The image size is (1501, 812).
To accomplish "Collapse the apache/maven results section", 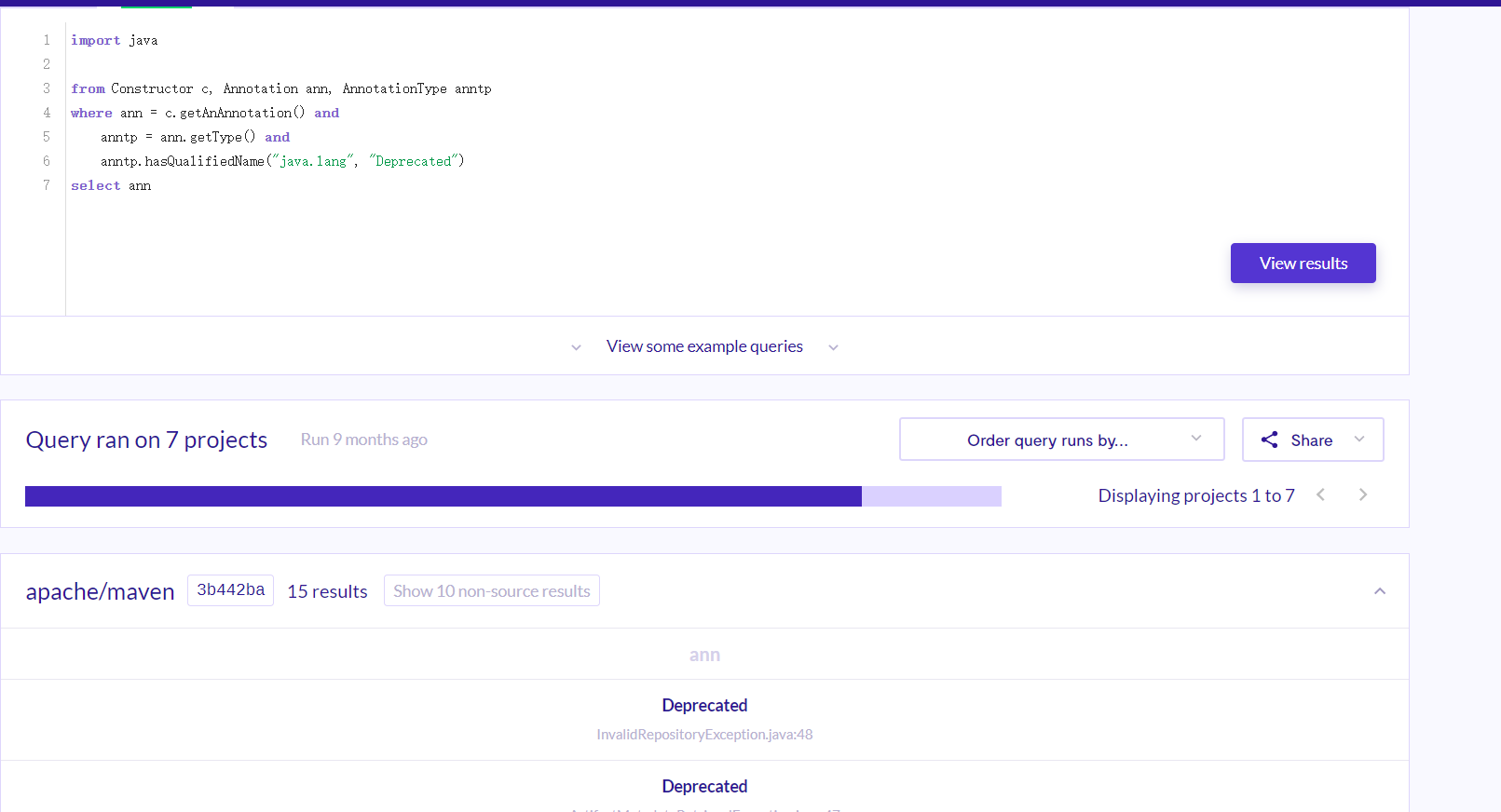I will coord(1380,591).
